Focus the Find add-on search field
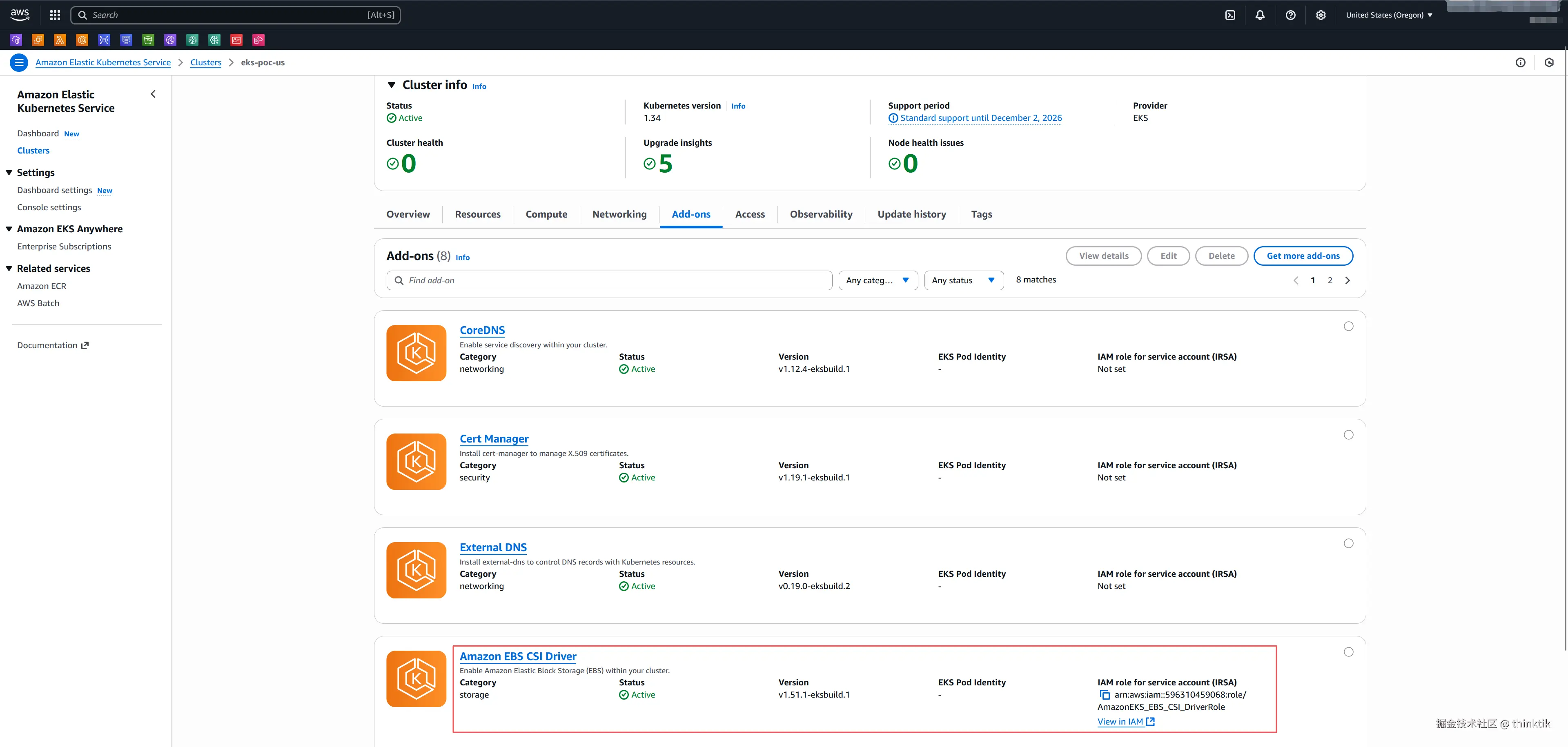Screen dimensions: 1568x747 [x=609, y=280]
